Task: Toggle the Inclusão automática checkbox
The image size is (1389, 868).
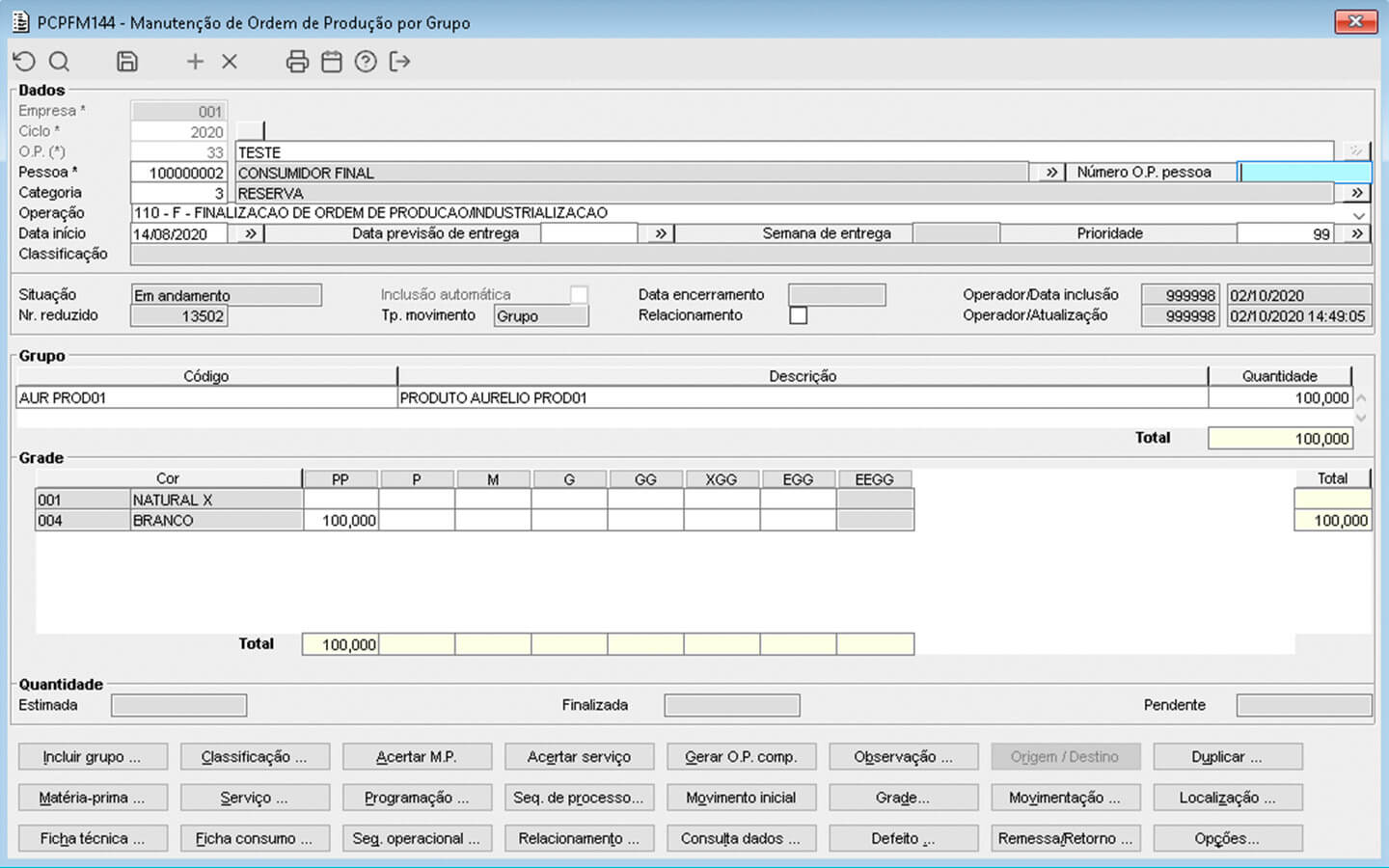Action: [x=579, y=295]
